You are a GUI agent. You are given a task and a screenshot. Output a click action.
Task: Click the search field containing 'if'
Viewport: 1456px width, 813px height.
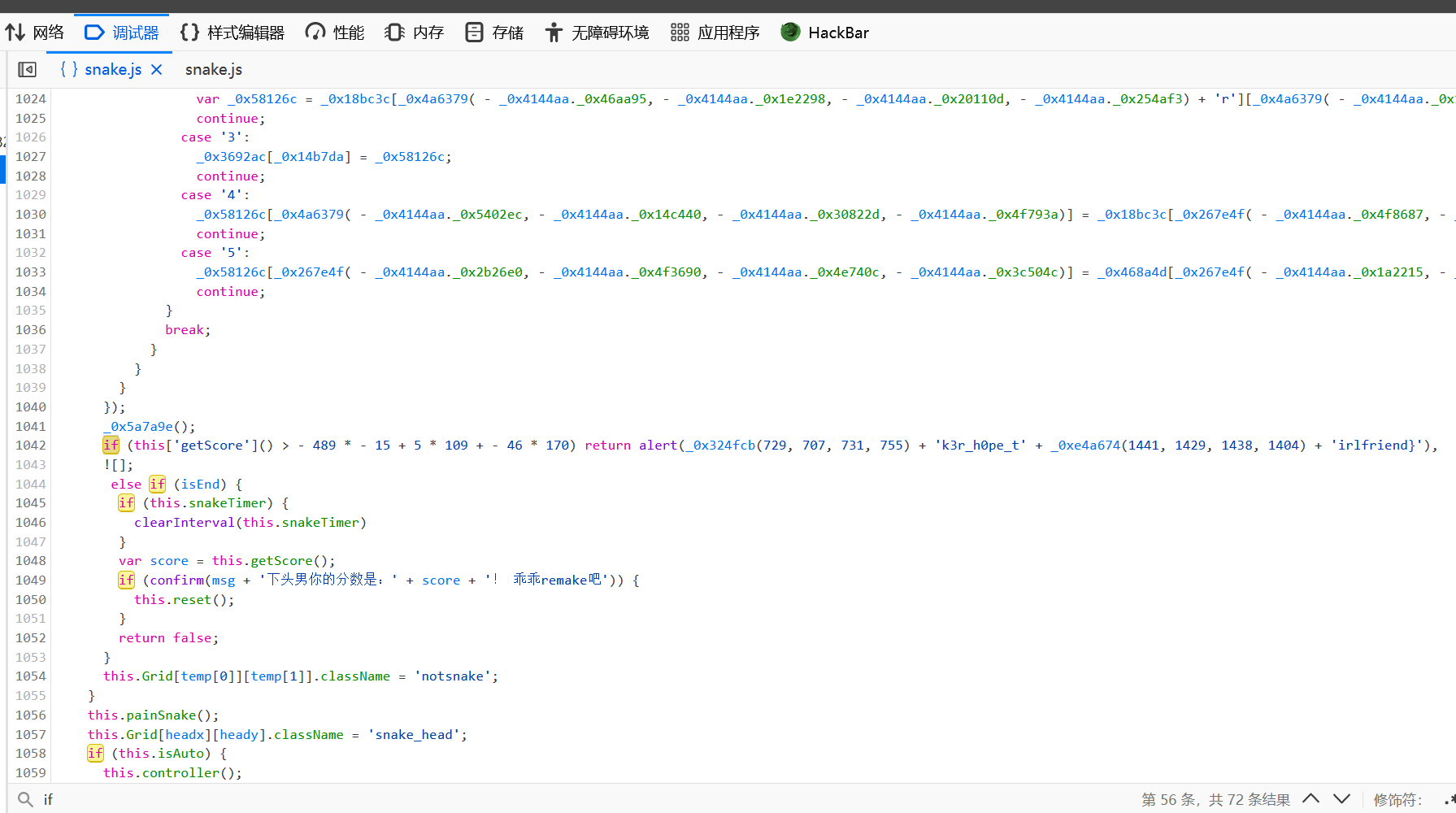coord(569,799)
